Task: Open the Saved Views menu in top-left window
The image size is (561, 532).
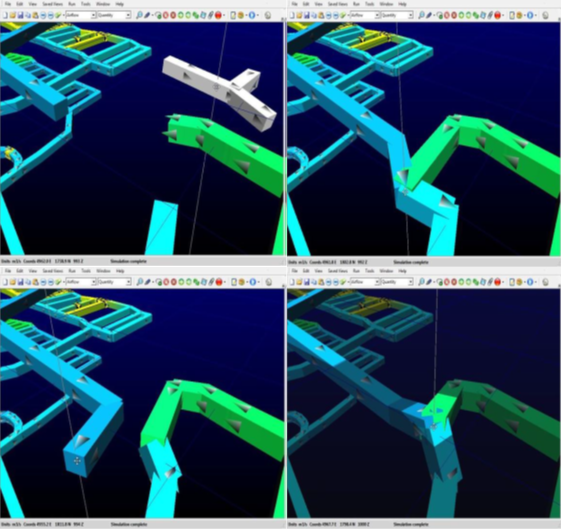Action: (x=53, y=4)
